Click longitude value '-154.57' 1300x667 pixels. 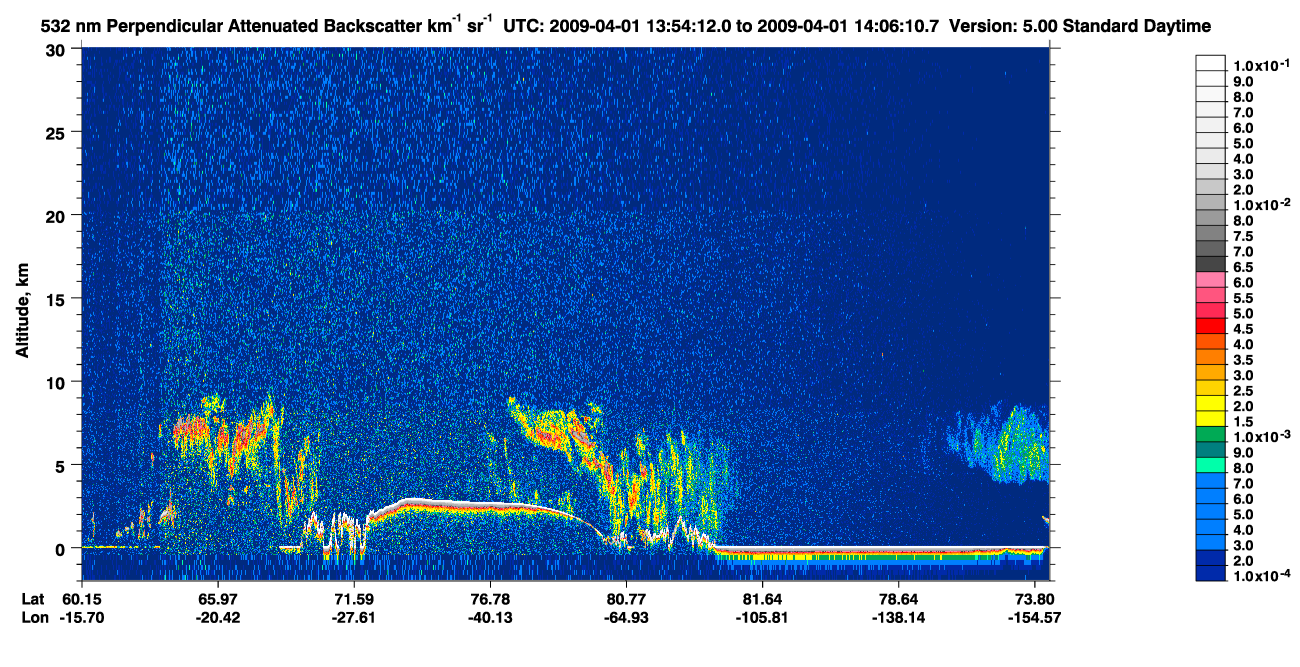1035,616
